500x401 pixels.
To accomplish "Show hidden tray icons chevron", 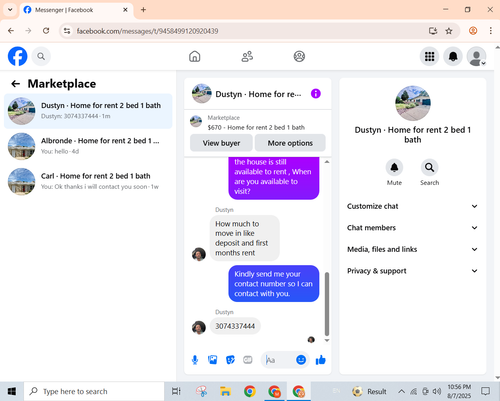I will (x=401, y=391).
